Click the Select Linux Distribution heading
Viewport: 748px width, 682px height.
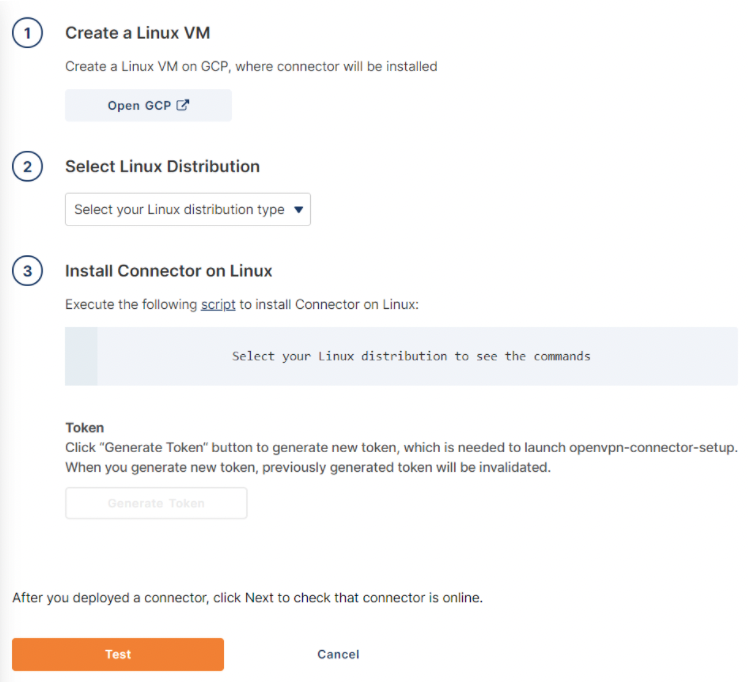[x=162, y=167]
